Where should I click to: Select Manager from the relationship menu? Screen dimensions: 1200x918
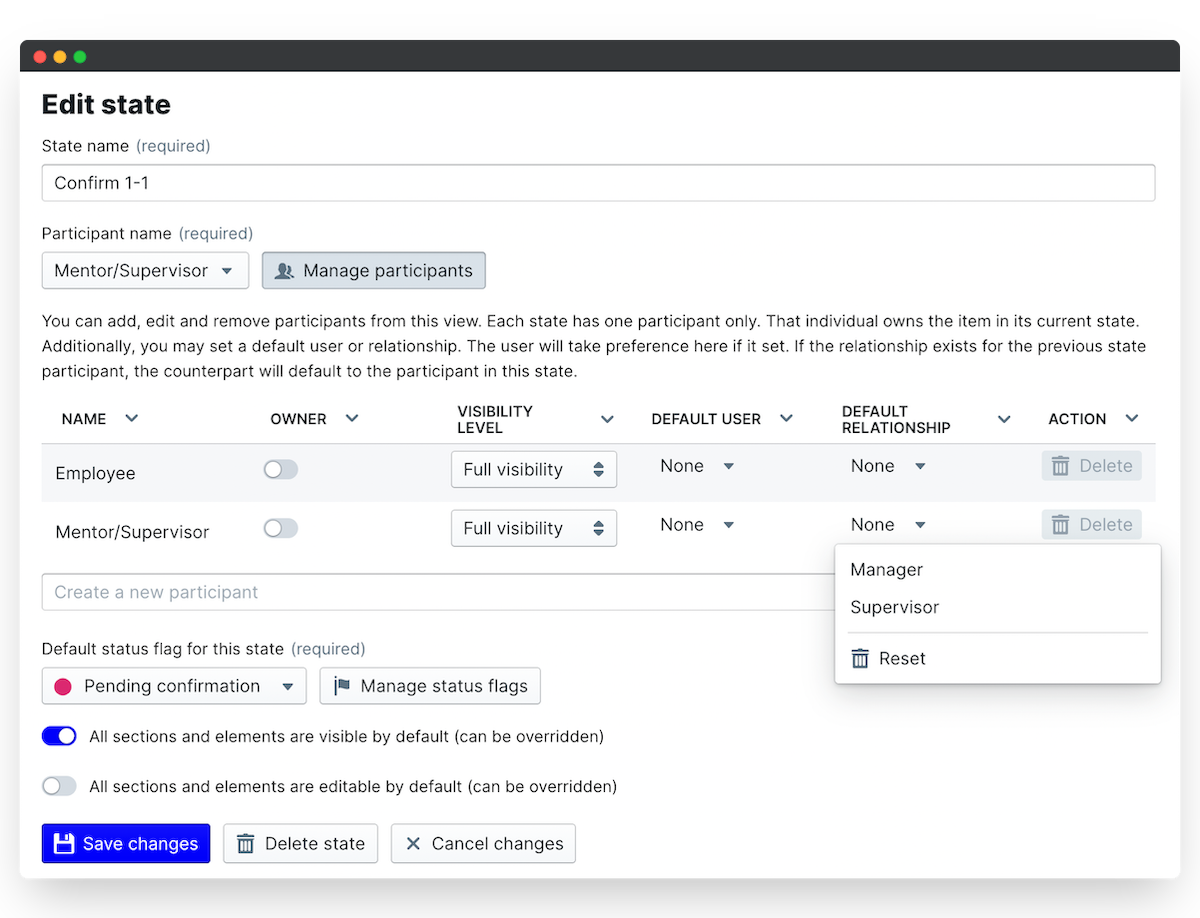pos(998,570)
